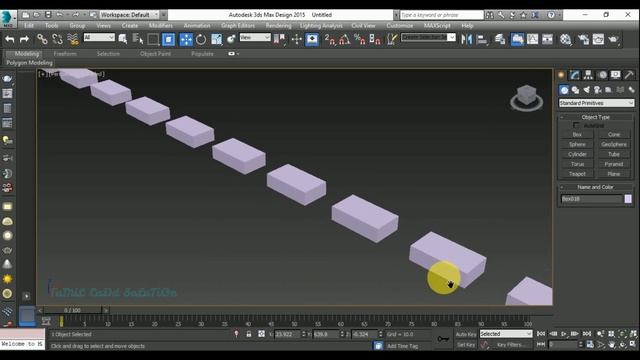
Task: Click the object name input field
Action: pos(591,199)
